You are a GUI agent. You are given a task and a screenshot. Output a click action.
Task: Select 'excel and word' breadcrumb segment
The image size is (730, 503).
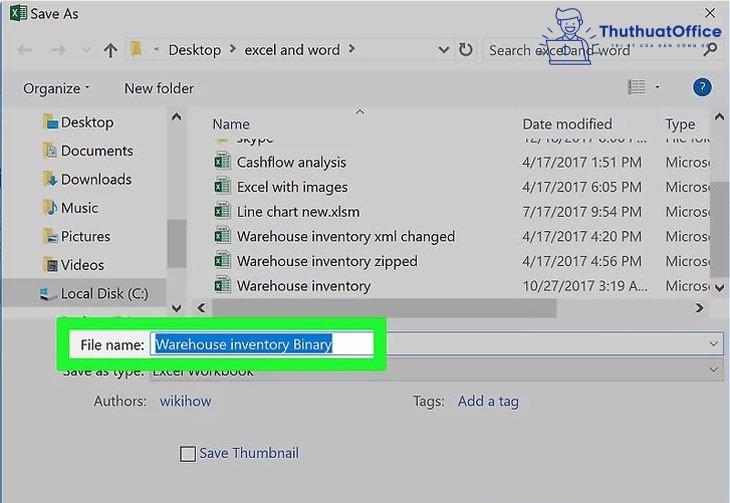click(x=292, y=49)
